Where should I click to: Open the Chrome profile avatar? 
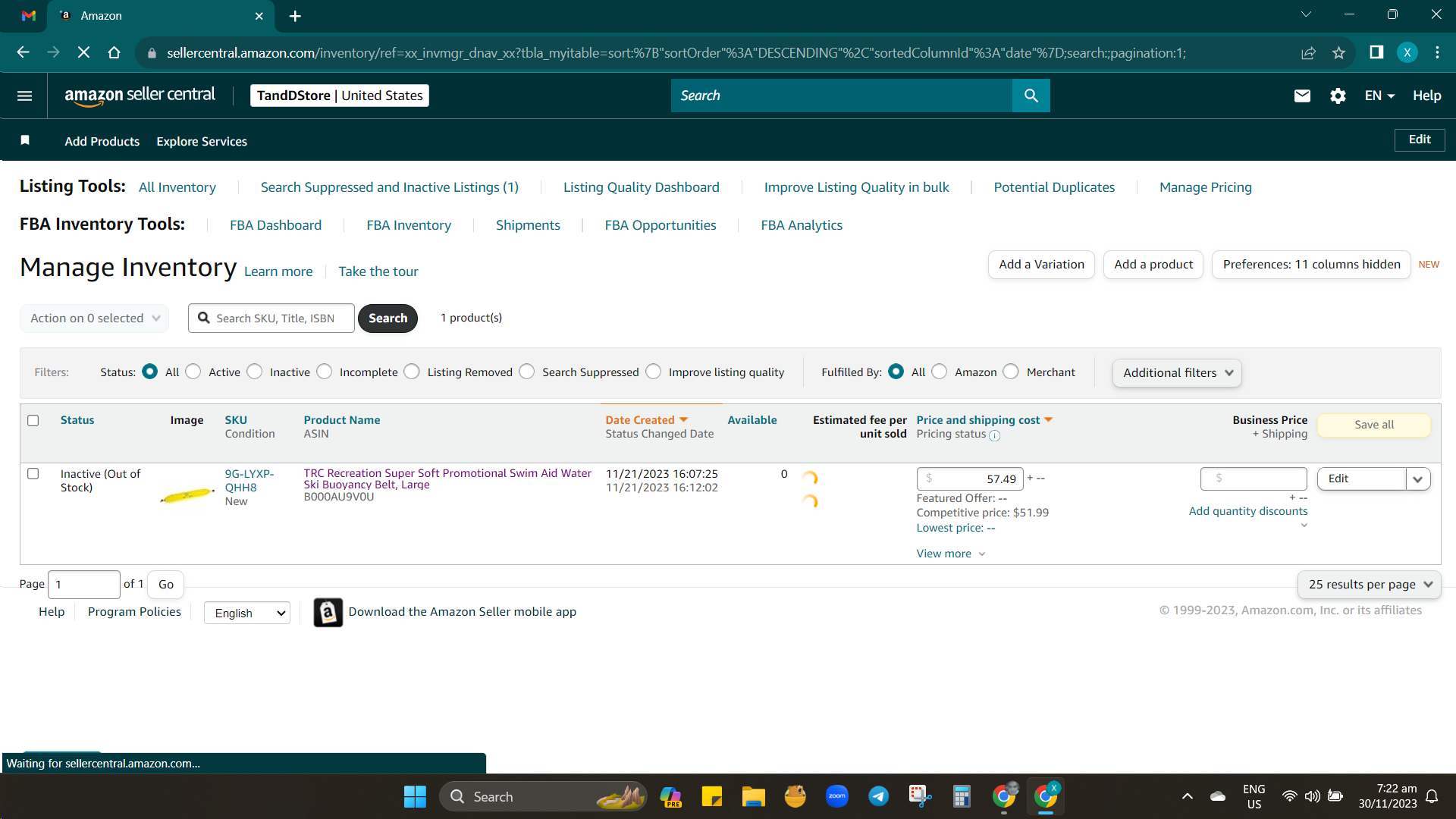click(x=1407, y=52)
